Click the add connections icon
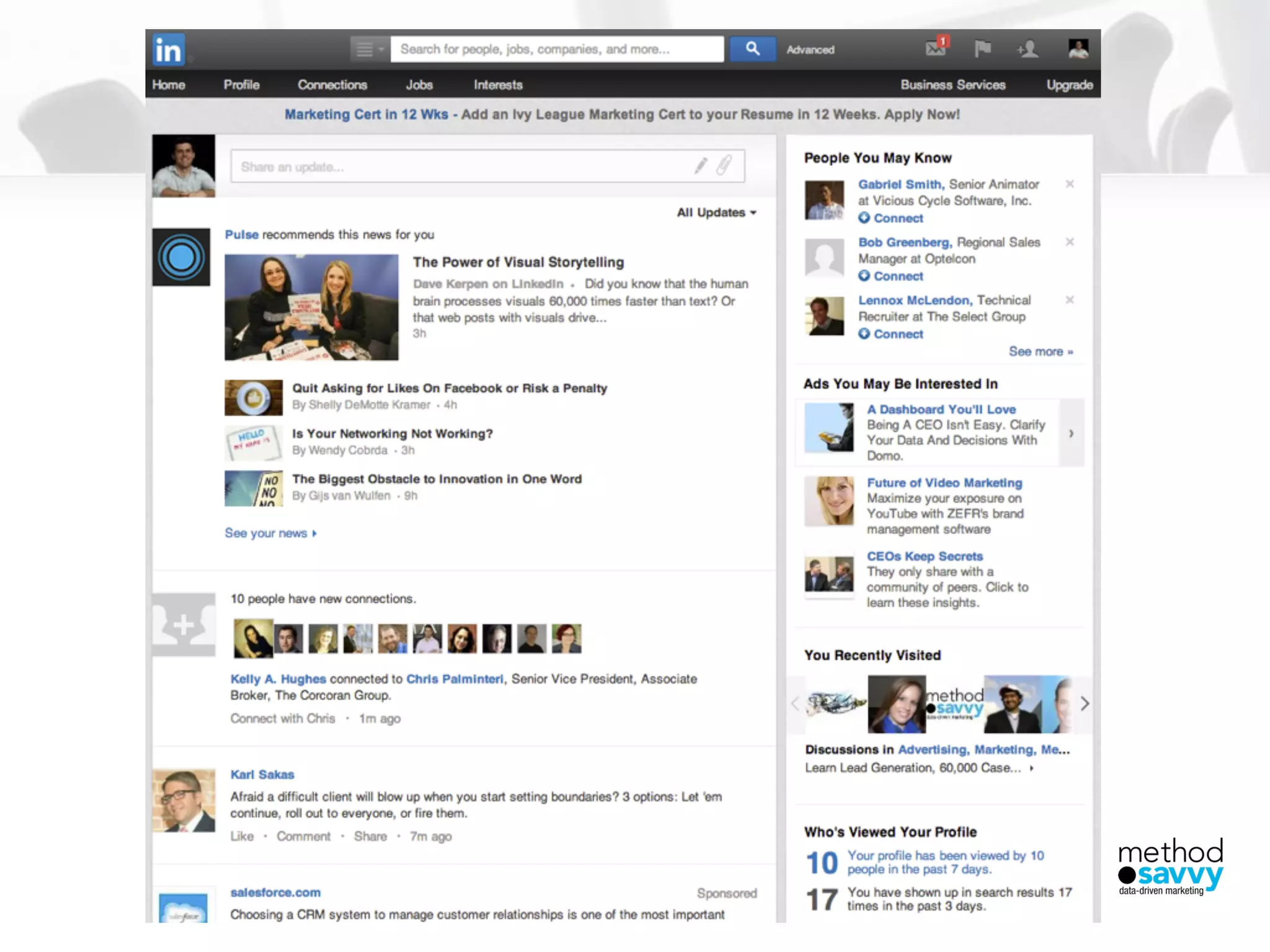The width and height of the screenshot is (1270, 952). pyautogui.click(x=1028, y=48)
